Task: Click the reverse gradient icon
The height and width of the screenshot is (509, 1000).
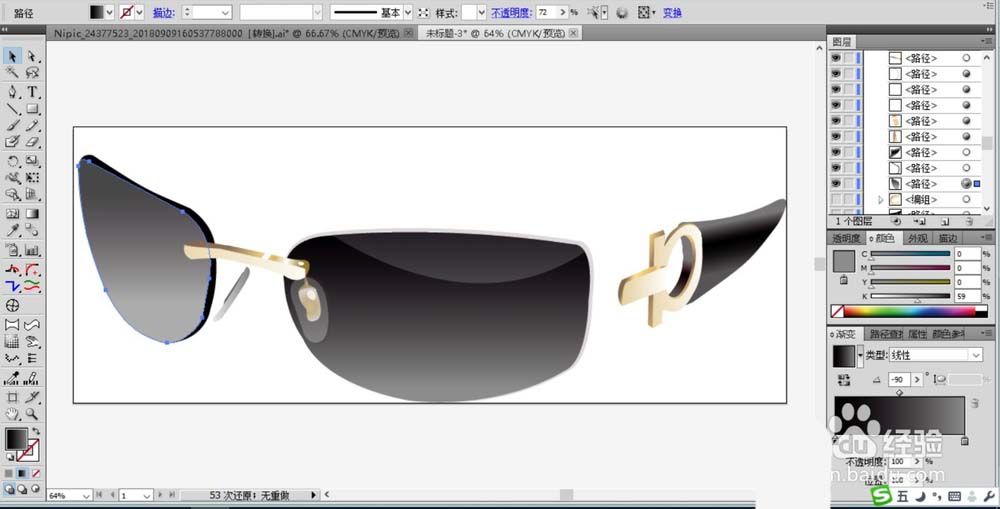Action: click(844, 380)
